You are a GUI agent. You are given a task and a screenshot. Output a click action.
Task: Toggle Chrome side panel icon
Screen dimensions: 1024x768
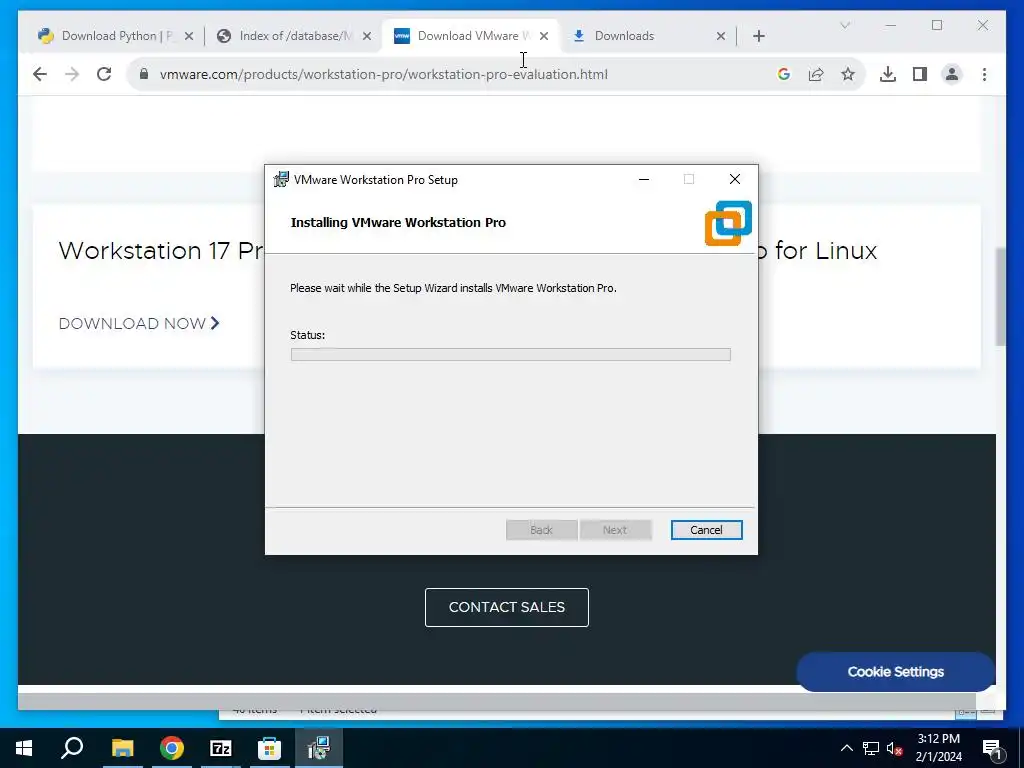click(x=920, y=74)
